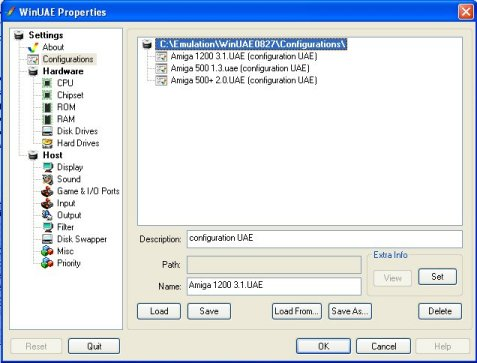Select Configurations in the settings tree
This screenshot has height=363, width=477.
68,59
